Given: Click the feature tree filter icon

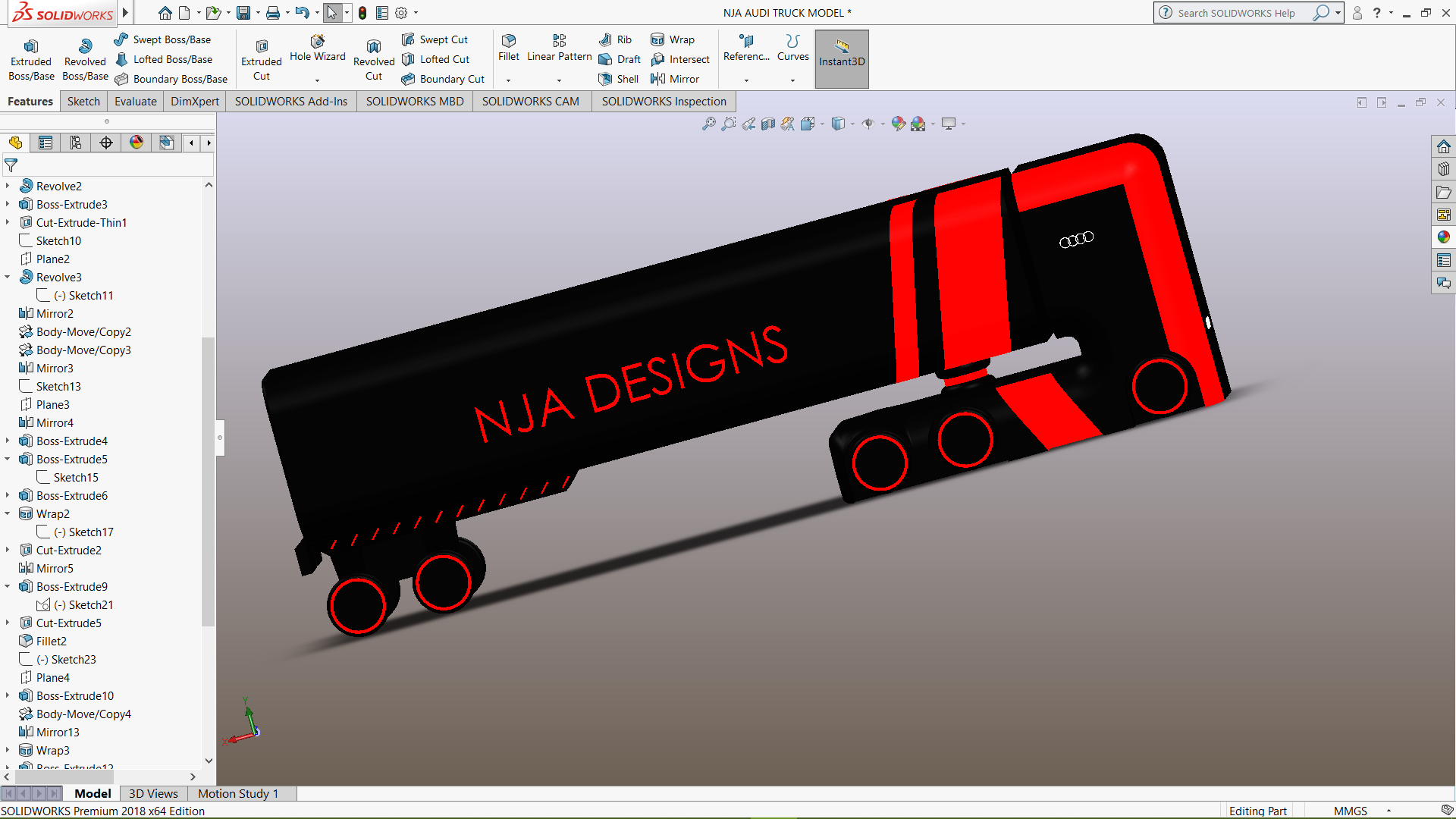Looking at the screenshot, I should pyautogui.click(x=11, y=165).
